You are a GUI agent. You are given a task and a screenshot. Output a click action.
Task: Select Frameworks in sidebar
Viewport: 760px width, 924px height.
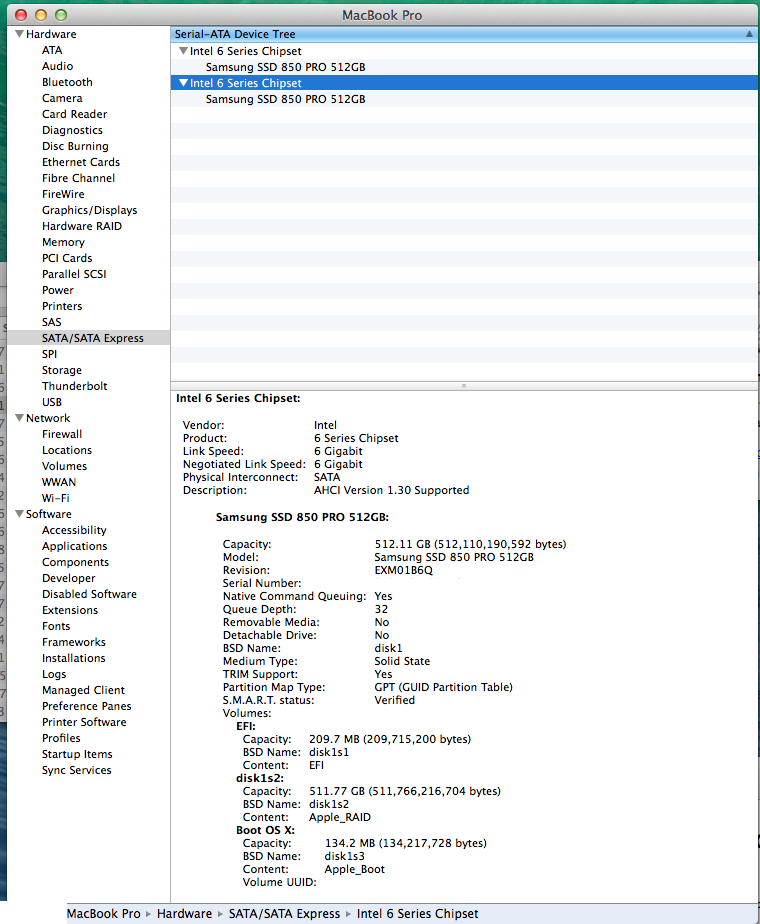tap(74, 642)
